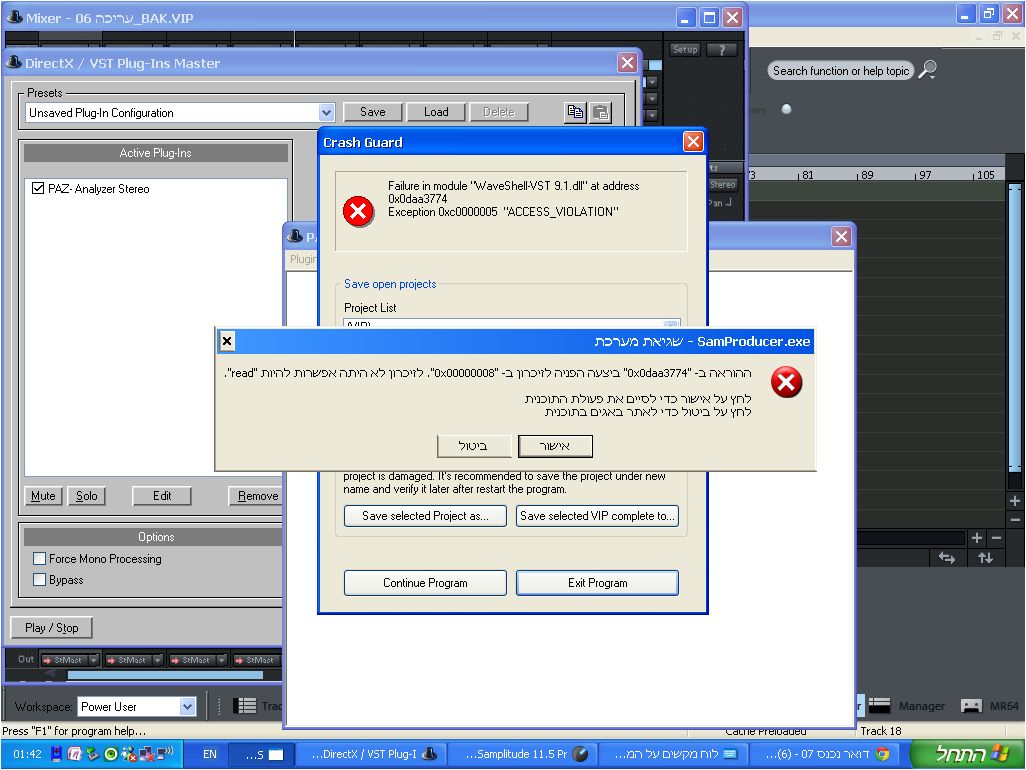Click Save selected VIP complete to button
Image resolution: width=1026 pixels, height=770 pixels.
pos(597,516)
